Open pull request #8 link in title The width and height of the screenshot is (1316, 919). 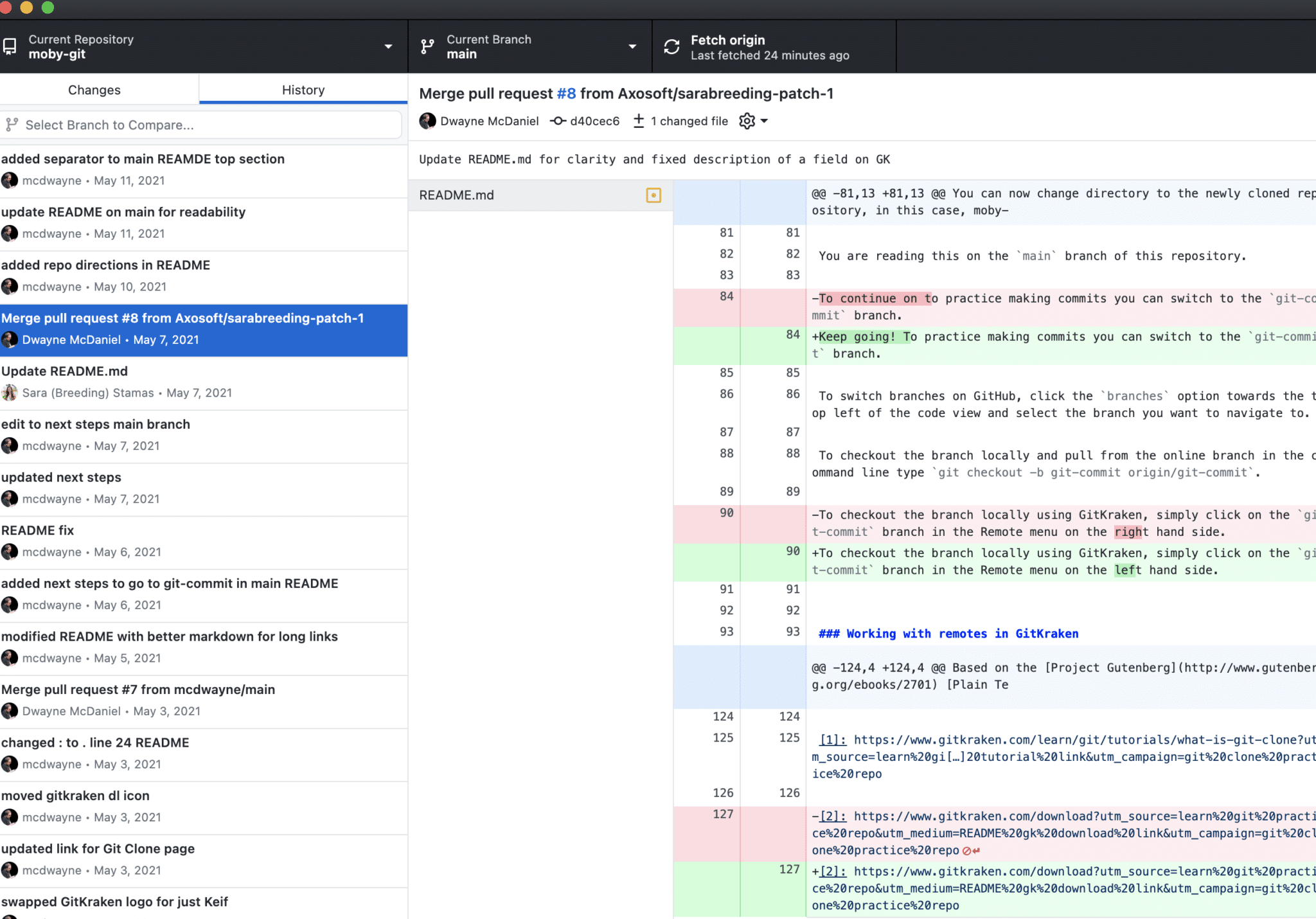(x=566, y=94)
